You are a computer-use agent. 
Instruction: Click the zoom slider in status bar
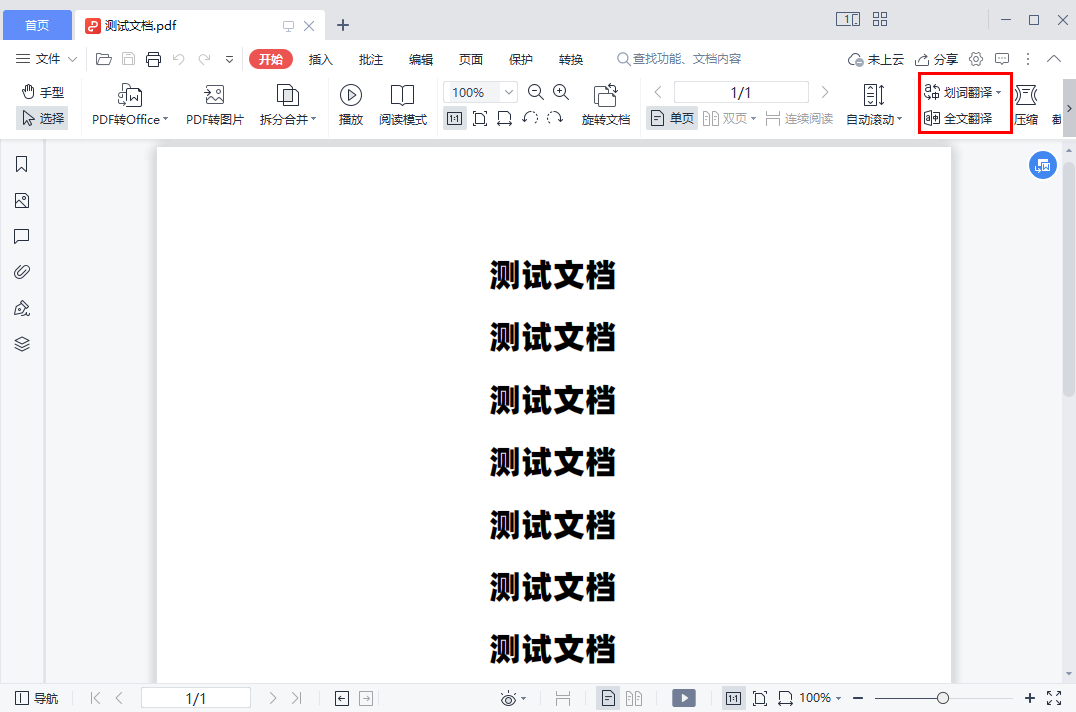[x=943, y=698]
